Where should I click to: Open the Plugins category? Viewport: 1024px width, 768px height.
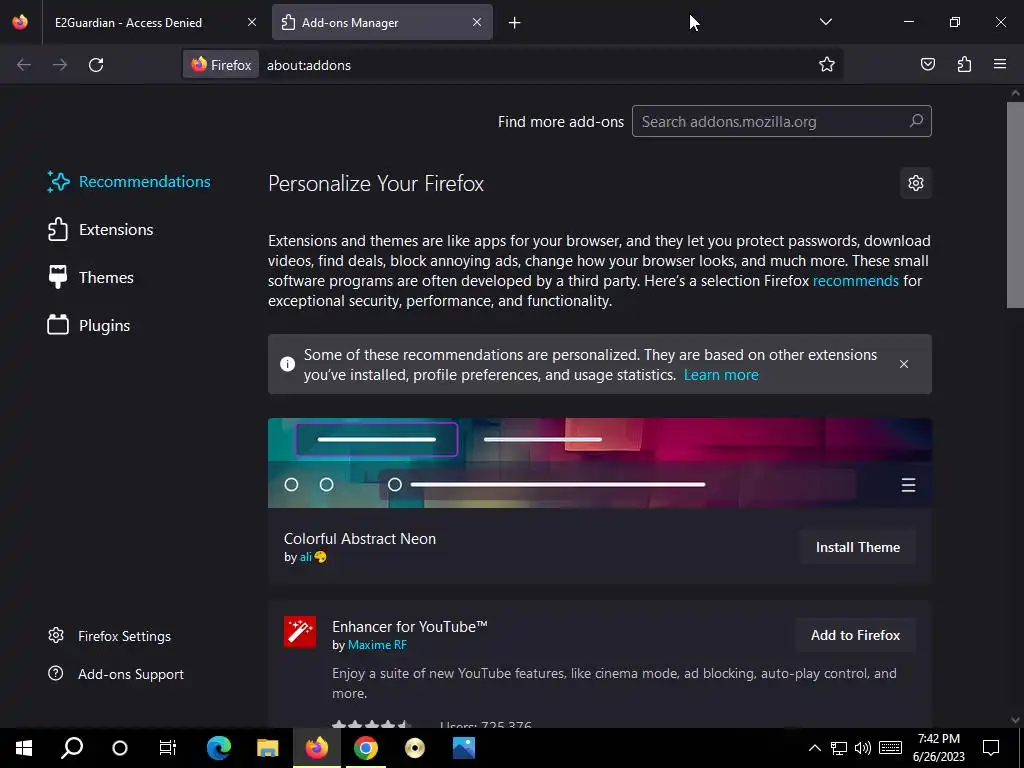point(89,325)
